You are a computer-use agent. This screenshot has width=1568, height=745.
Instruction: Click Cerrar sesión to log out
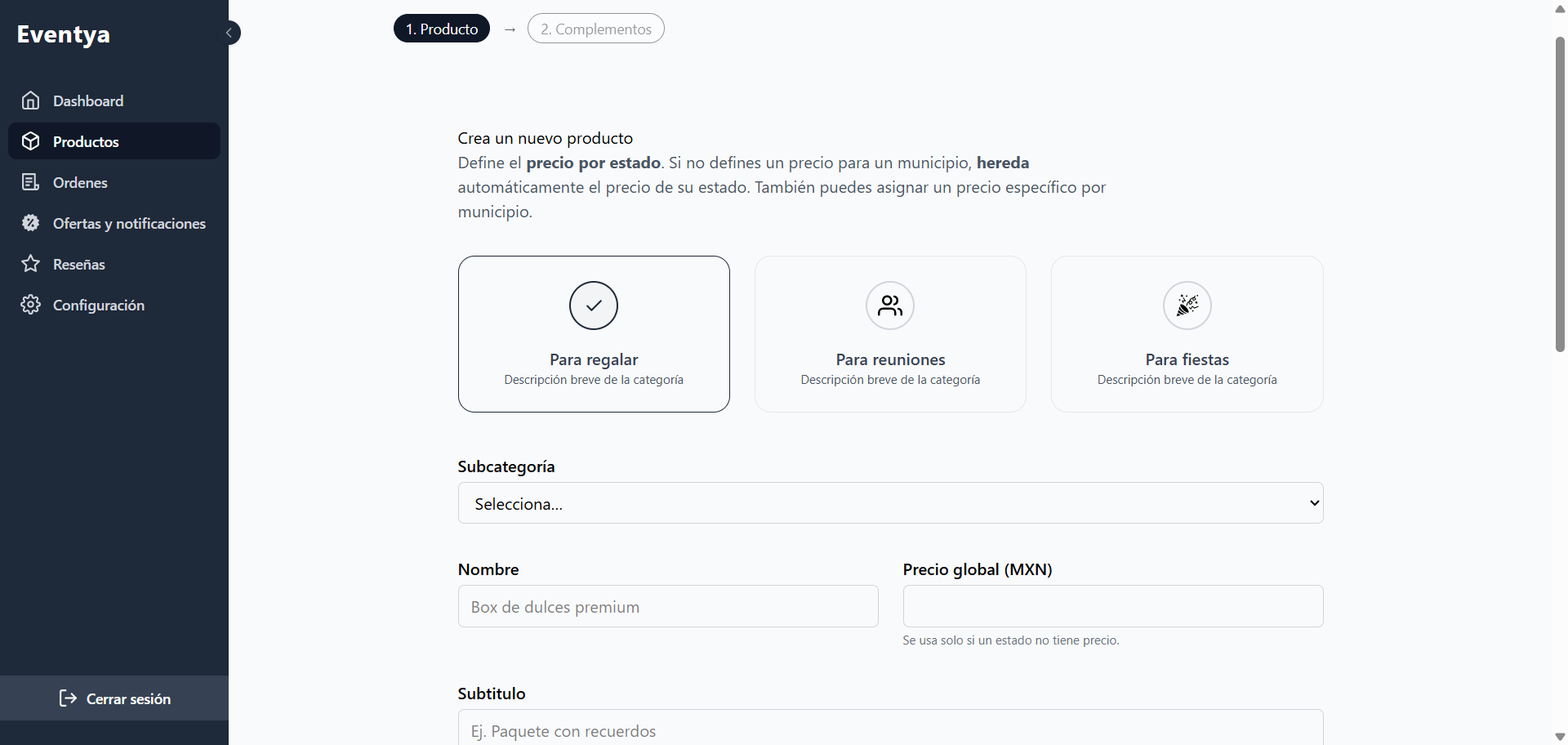[x=128, y=698]
